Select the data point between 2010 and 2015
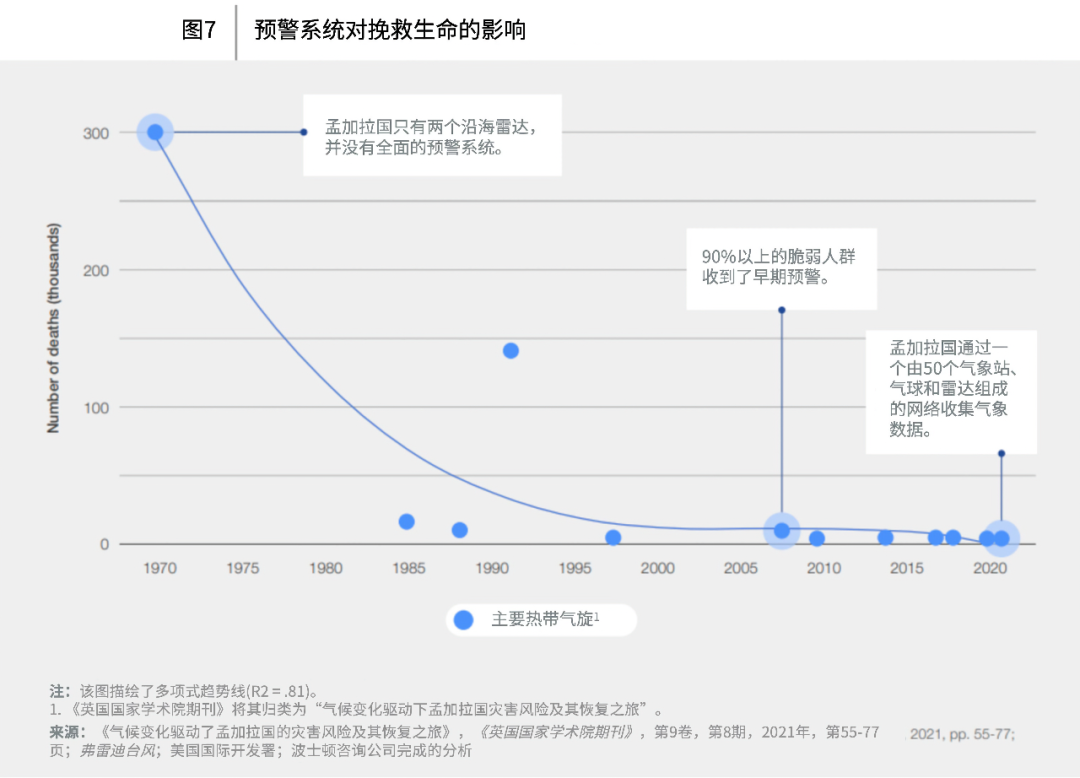Screen dimensions: 1080x778 pos(885,537)
